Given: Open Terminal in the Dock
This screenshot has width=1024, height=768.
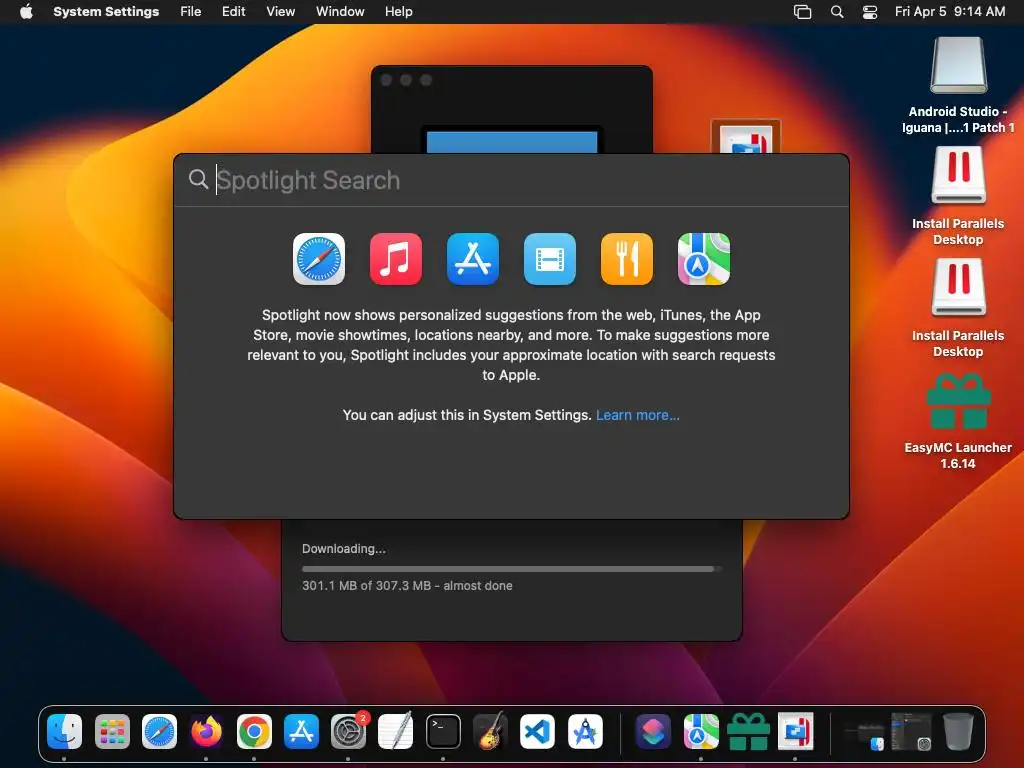Looking at the screenshot, I should point(443,731).
